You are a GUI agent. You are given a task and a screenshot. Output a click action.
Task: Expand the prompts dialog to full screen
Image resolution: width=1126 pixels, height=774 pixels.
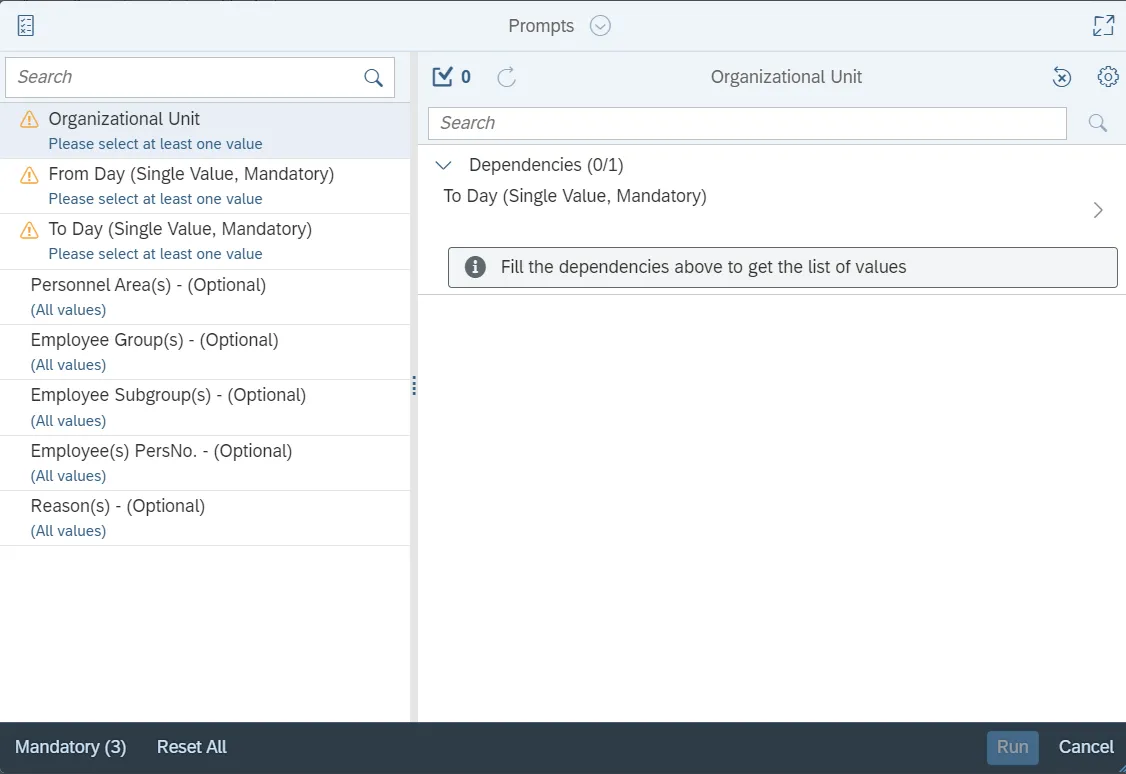pyautogui.click(x=1103, y=26)
